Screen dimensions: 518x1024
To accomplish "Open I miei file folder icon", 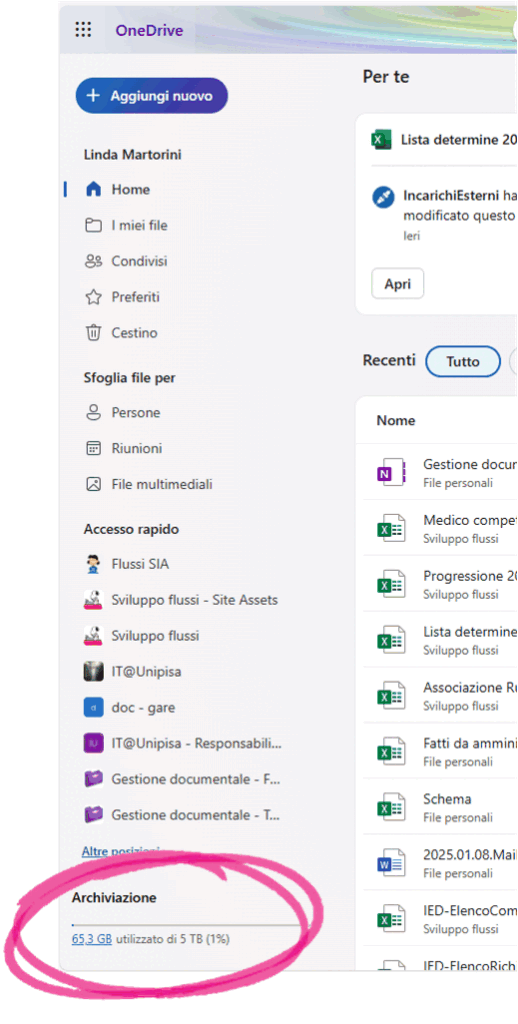I will click(94, 225).
